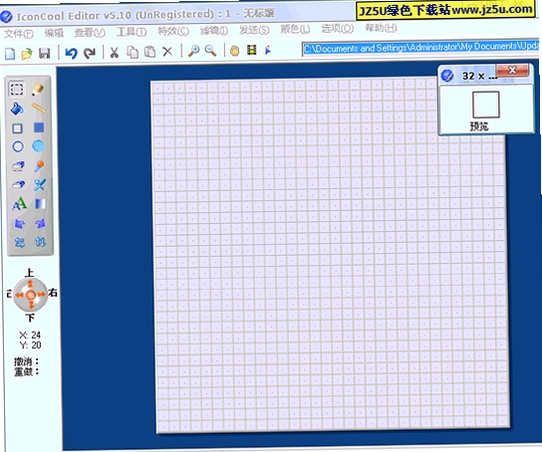Open the 颜色(L) menu
Viewport: 542px width, 452px height.
[x=295, y=29]
